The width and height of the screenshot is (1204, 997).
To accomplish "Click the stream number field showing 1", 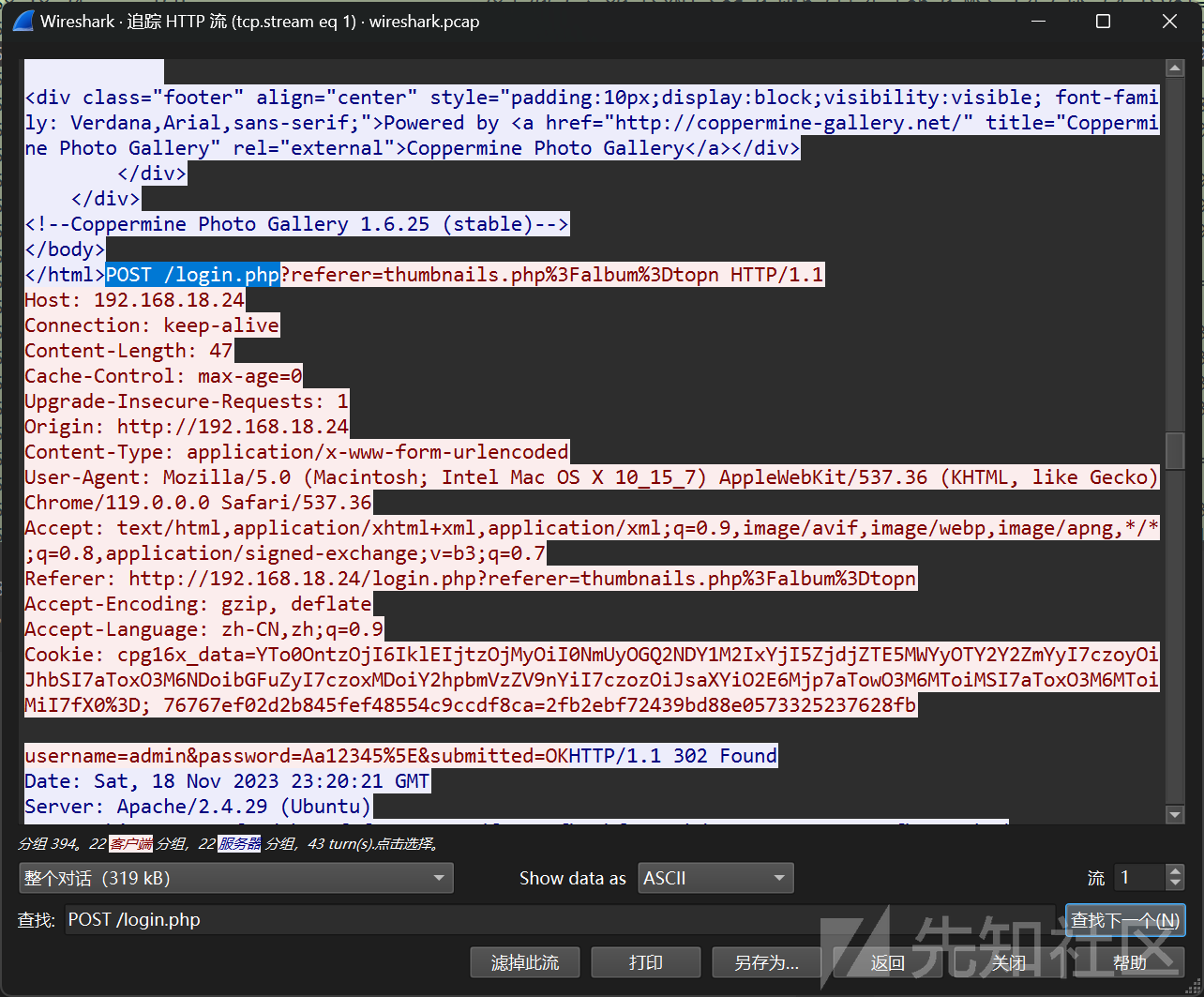I will [1139, 878].
